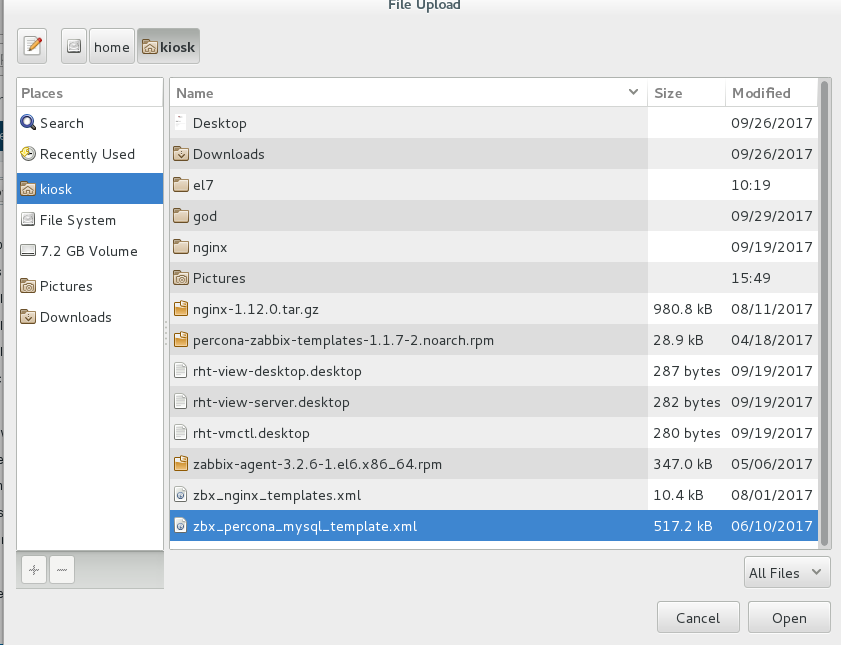Viewport: 841px width, 645px height.
Task: Open File System in the Places sidebar
Action: click(90, 220)
